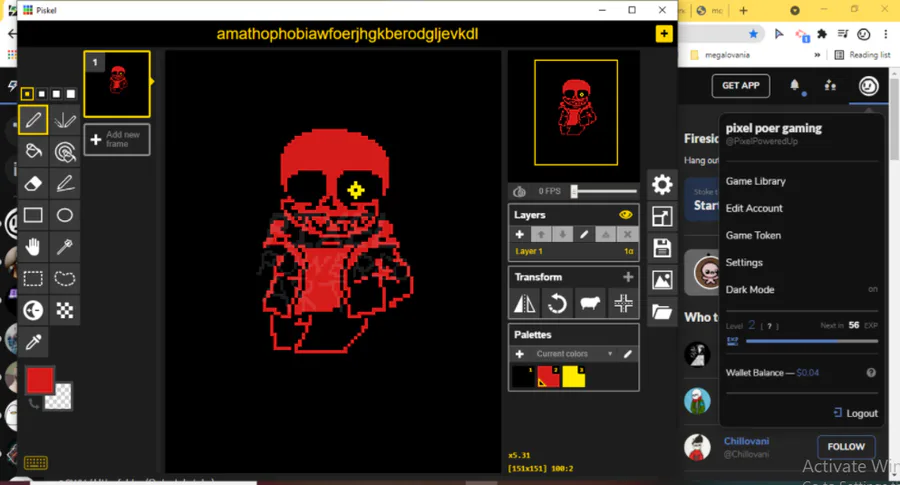Open Piskel preferences gear icon
The image size is (900, 485).
[x=662, y=185]
